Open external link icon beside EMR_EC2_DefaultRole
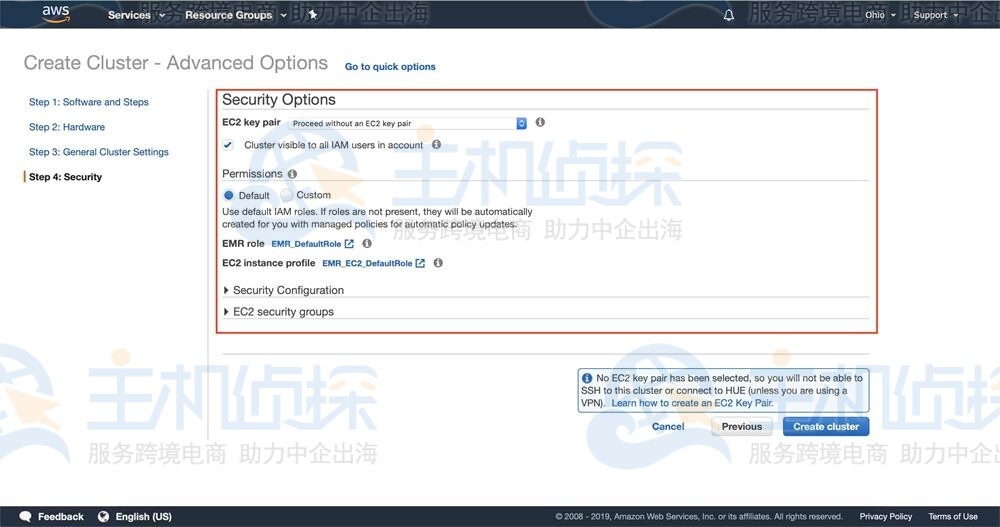The image size is (1000, 527). point(420,263)
